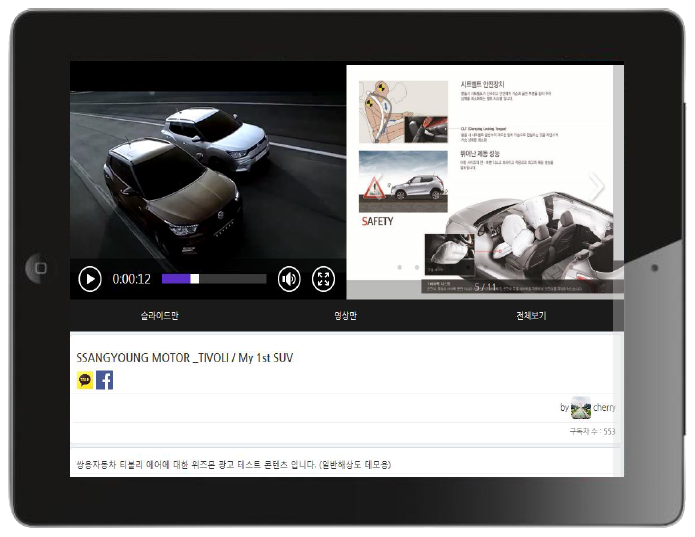Image resolution: width=695 pixels, height=537 pixels.
Task: Go to next slide with right arrow
Action: (x=597, y=186)
